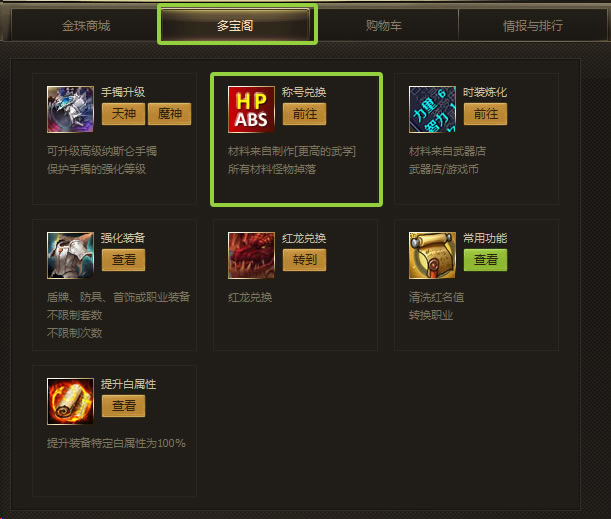
Task: Click the red HP ABS icon
Action: point(251,109)
